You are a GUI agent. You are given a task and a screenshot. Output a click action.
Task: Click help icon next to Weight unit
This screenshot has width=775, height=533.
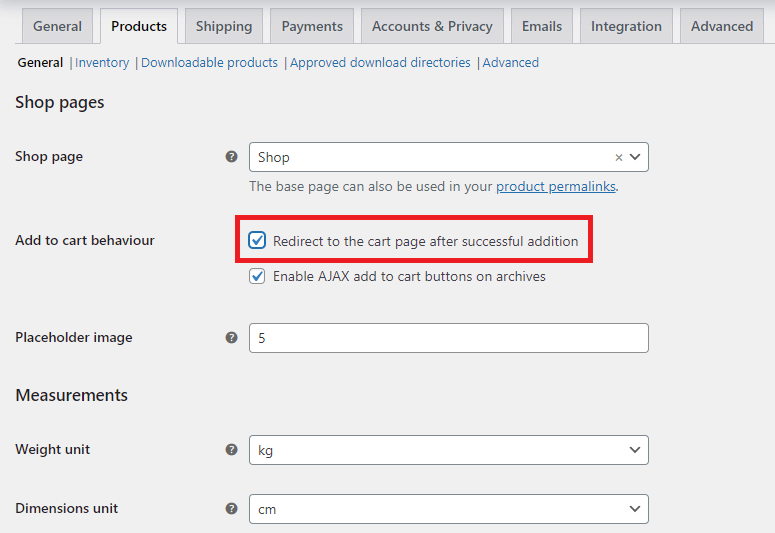[x=231, y=450]
